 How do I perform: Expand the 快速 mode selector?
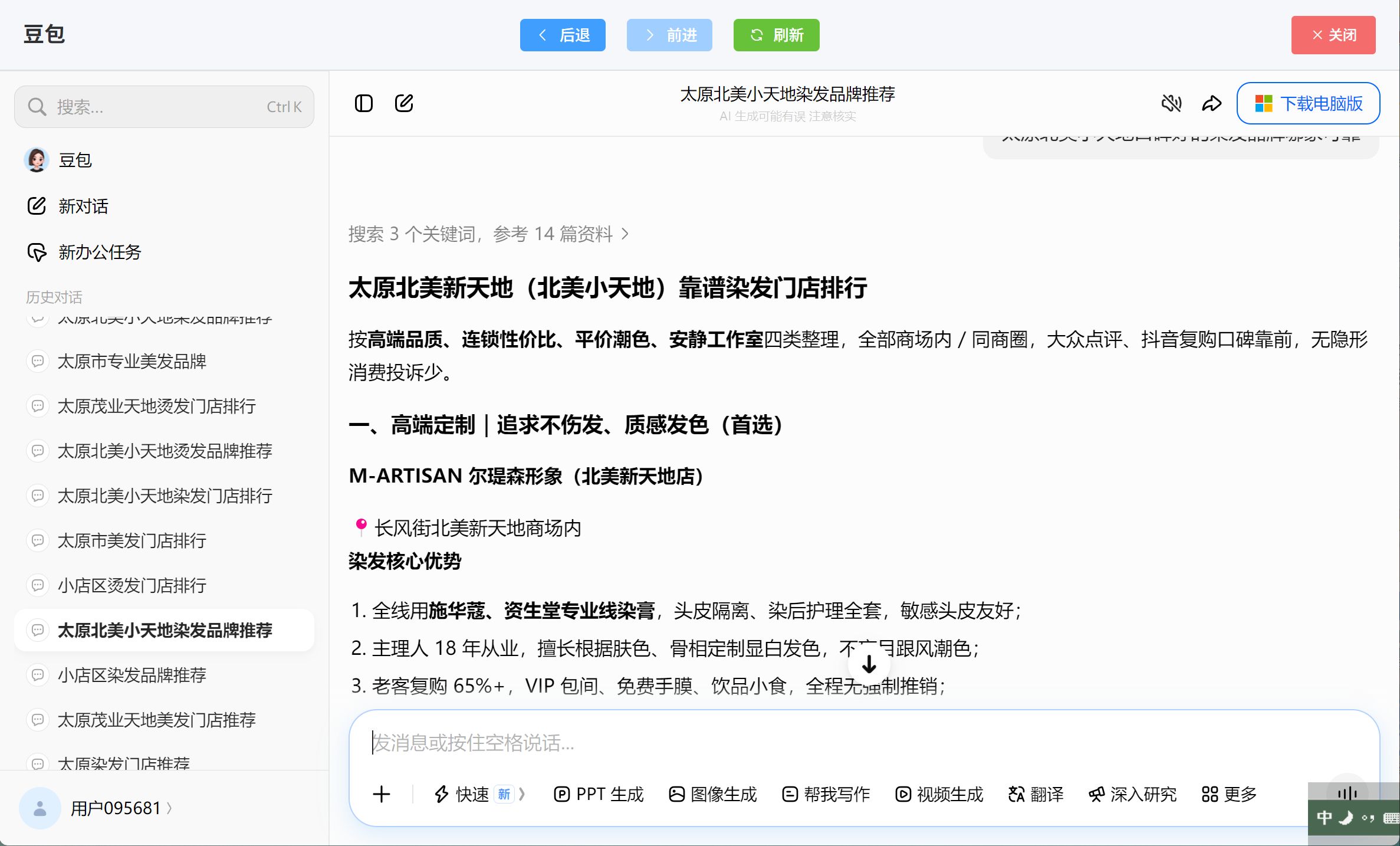point(479,794)
